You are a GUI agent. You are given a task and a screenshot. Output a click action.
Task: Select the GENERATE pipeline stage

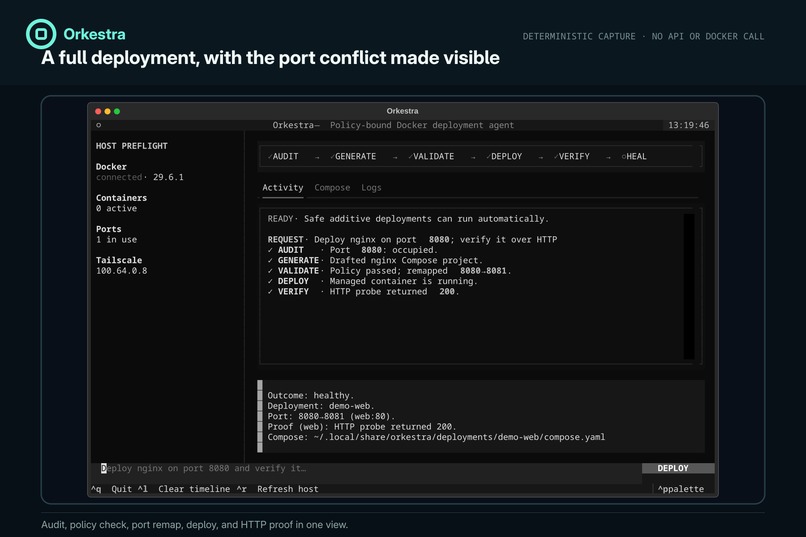coord(353,156)
